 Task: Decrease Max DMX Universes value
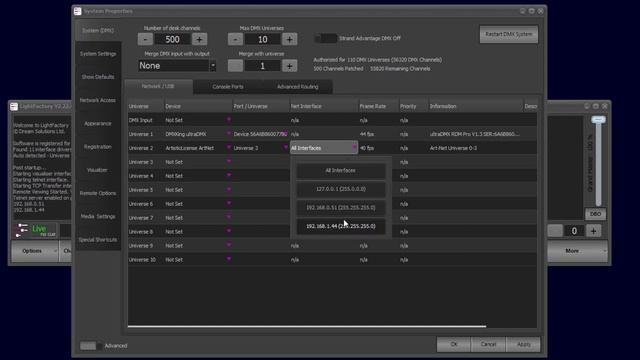(x=235, y=39)
